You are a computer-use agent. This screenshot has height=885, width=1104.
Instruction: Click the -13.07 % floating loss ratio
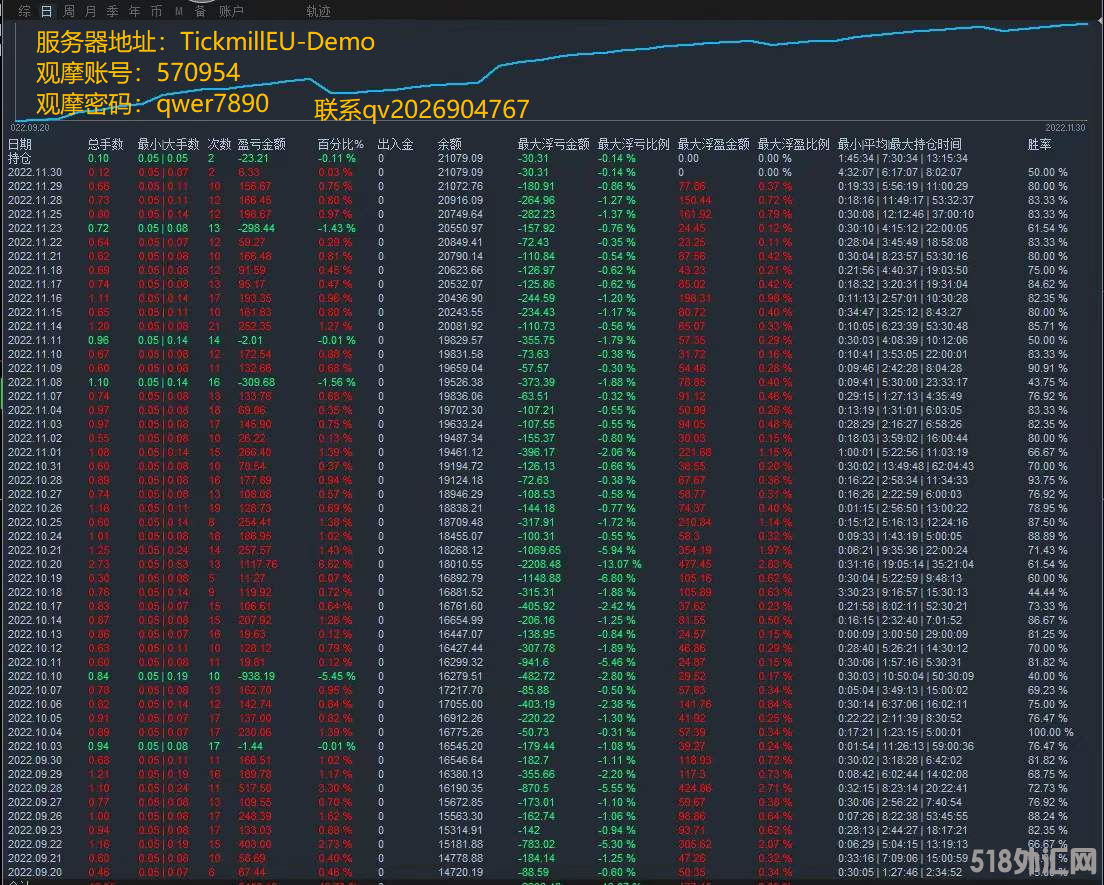620,564
